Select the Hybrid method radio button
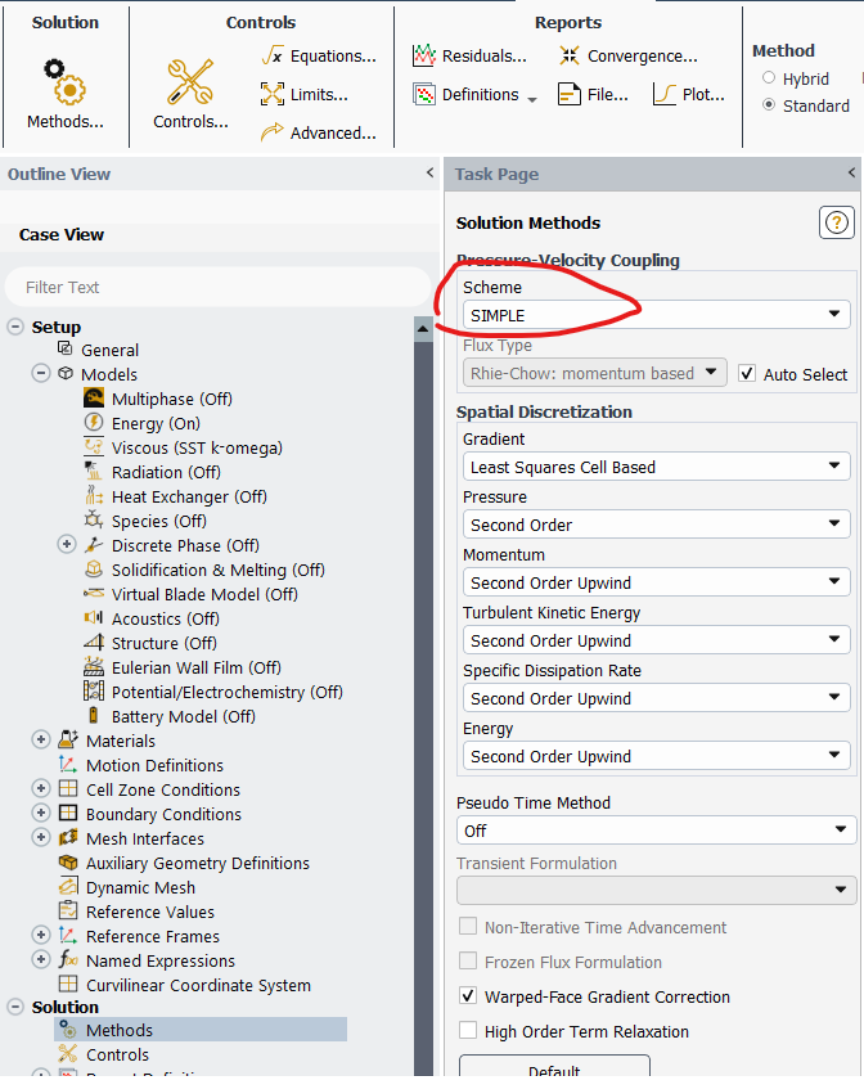 pos(769,78)
